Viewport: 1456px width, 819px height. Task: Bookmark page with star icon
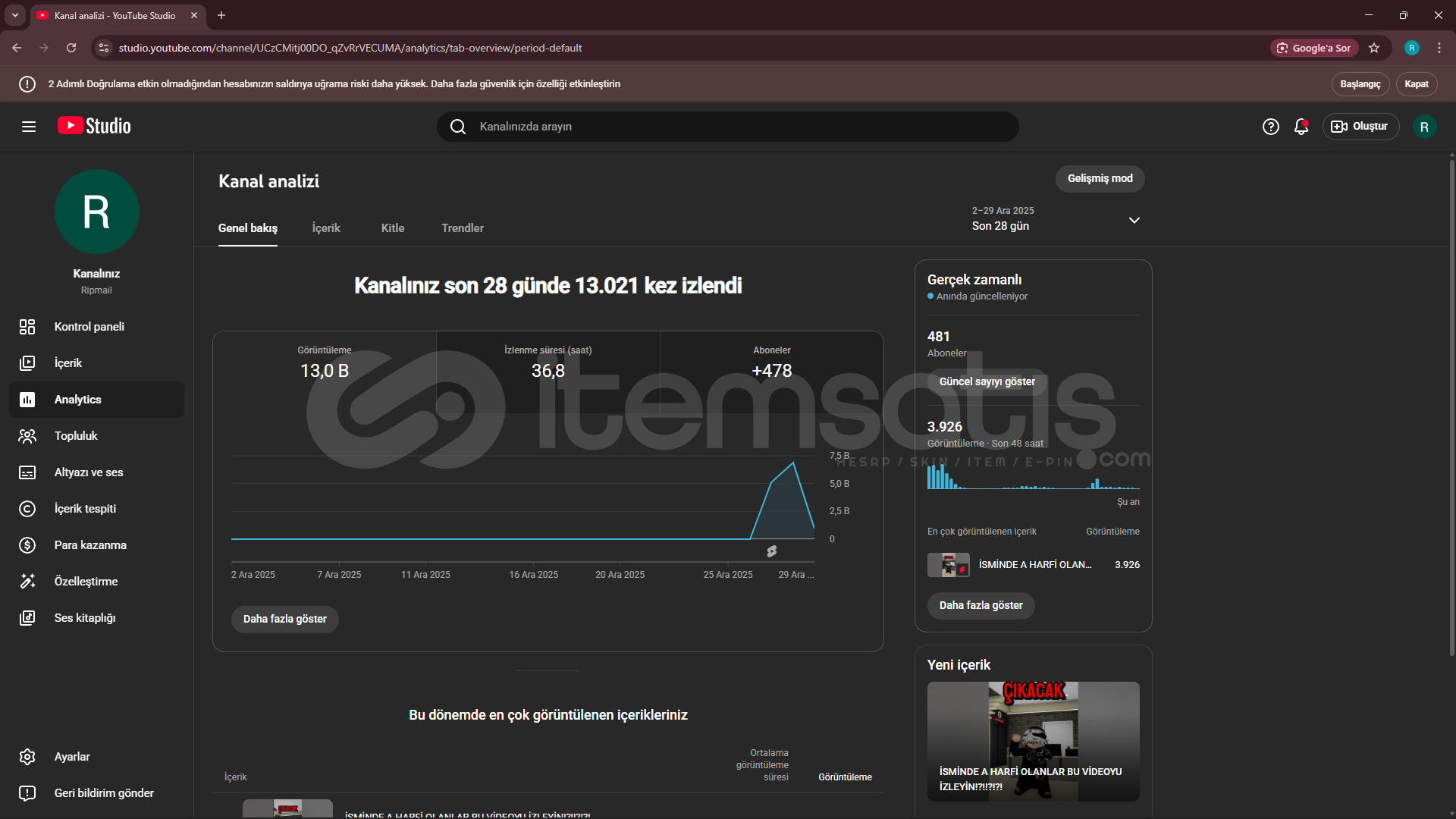click(x=1374, y=48)
